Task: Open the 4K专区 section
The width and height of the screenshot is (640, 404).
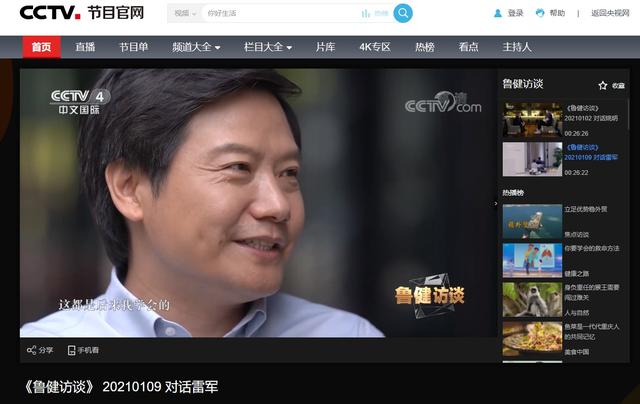Action: coord(375,47)
